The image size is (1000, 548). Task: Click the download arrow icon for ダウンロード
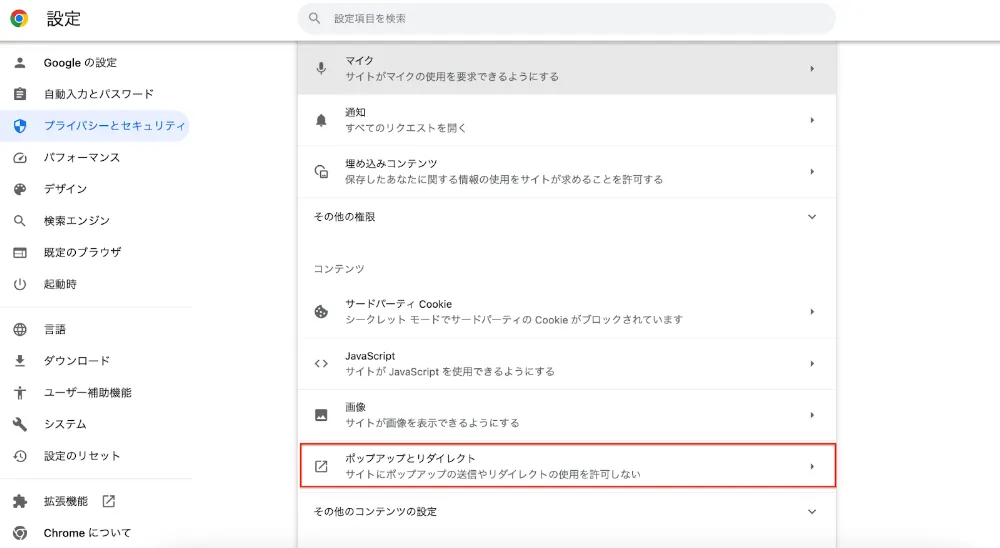[20, 361]
